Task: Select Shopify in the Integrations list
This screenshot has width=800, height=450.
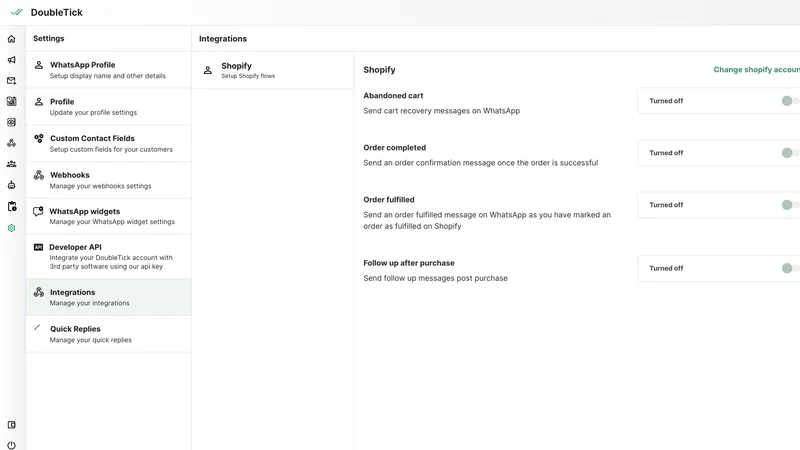Action: click(x=273, y=70)
